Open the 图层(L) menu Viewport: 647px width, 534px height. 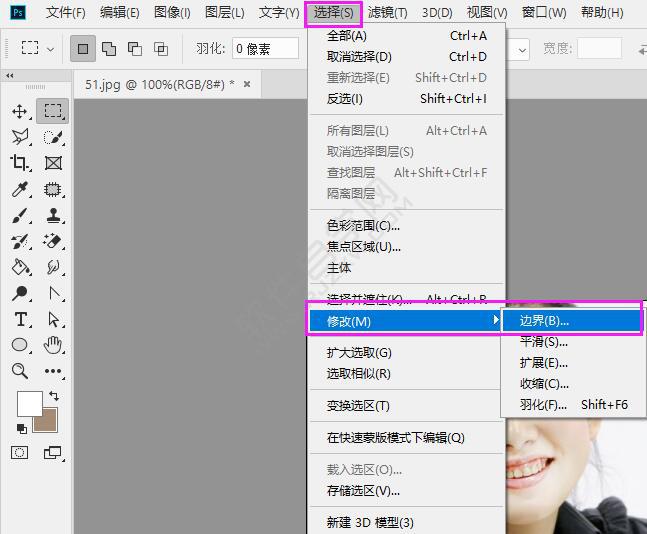(x=225, y=12)
